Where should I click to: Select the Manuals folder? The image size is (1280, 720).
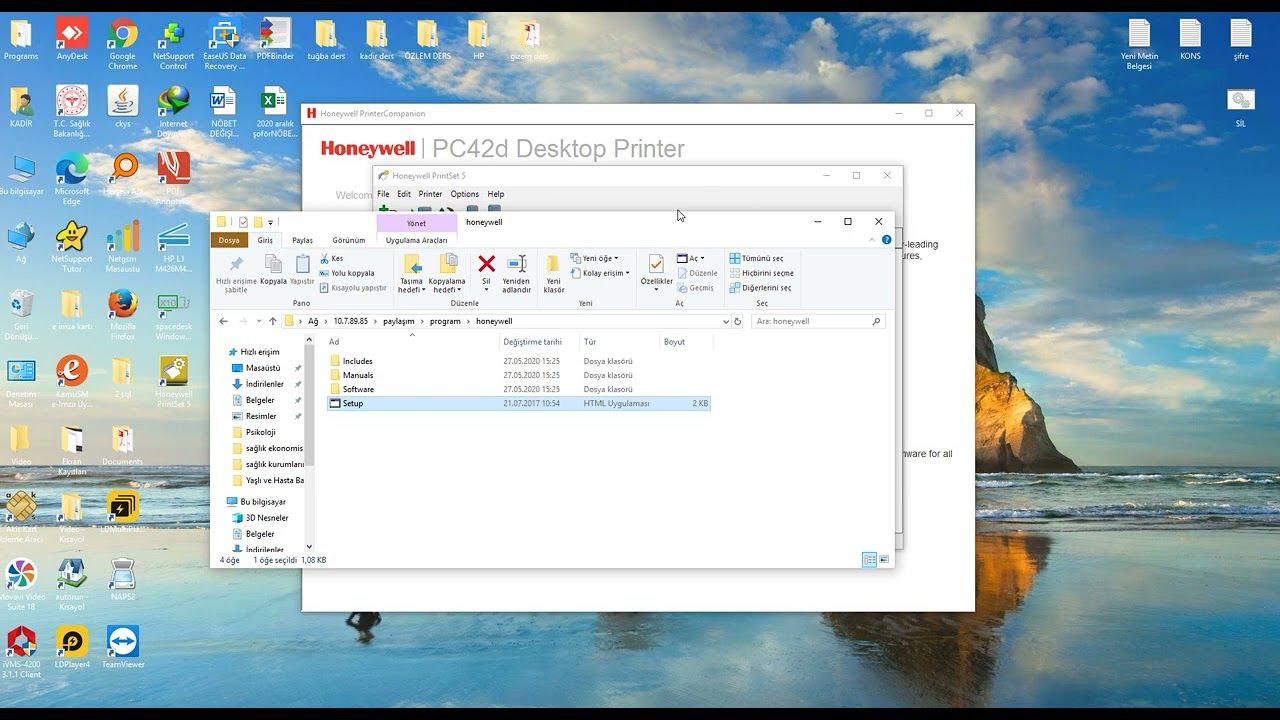click(357, 375)
